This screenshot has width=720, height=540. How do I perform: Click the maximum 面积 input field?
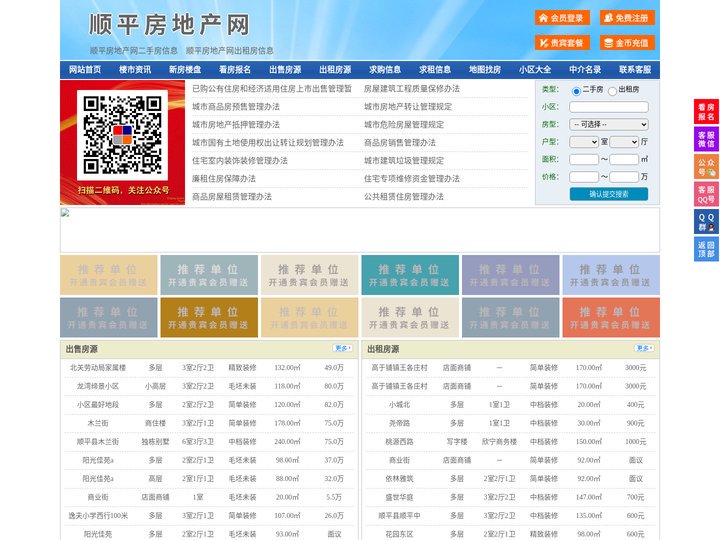click(624, 159)
